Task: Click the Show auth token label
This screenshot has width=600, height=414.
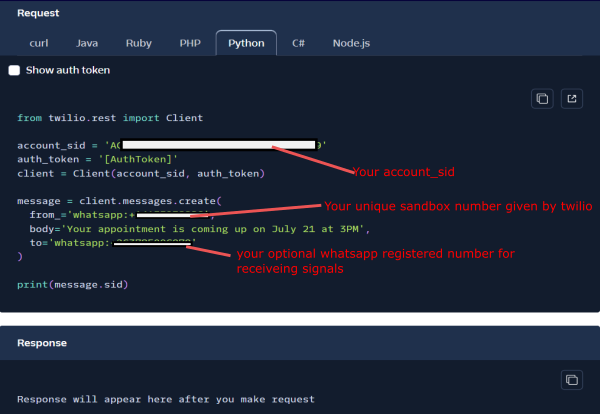Action: 68,70
